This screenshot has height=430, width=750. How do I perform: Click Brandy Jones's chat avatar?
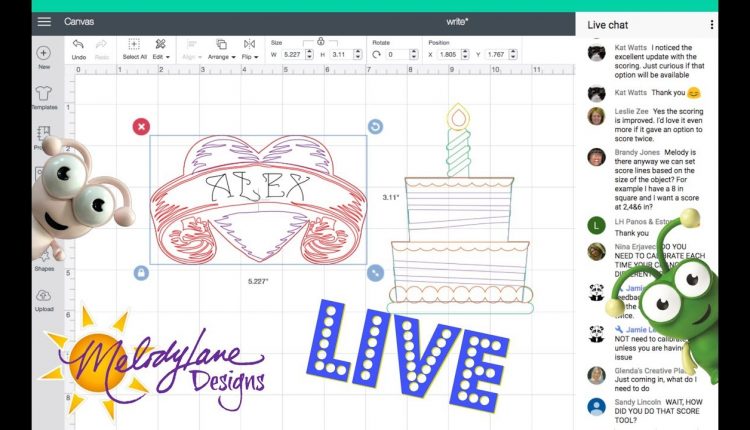point(596,157)
